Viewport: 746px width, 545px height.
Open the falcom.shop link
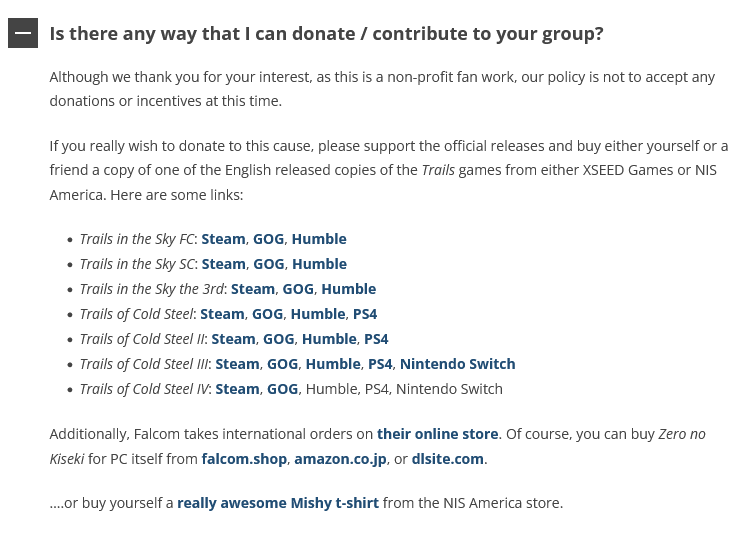tap(244, 459)
